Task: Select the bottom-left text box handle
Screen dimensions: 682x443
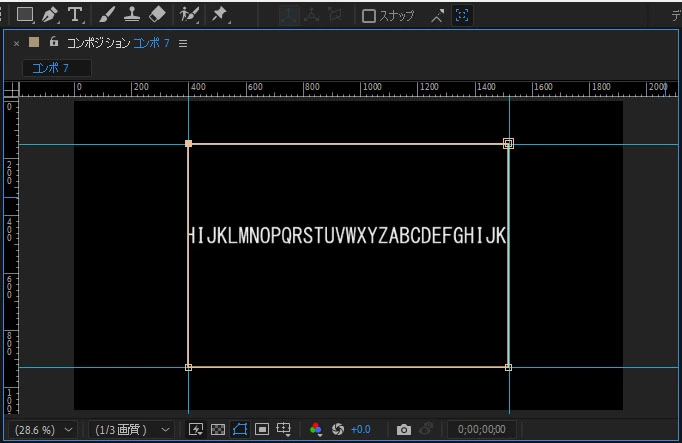Action: click(x=188, y=367)
